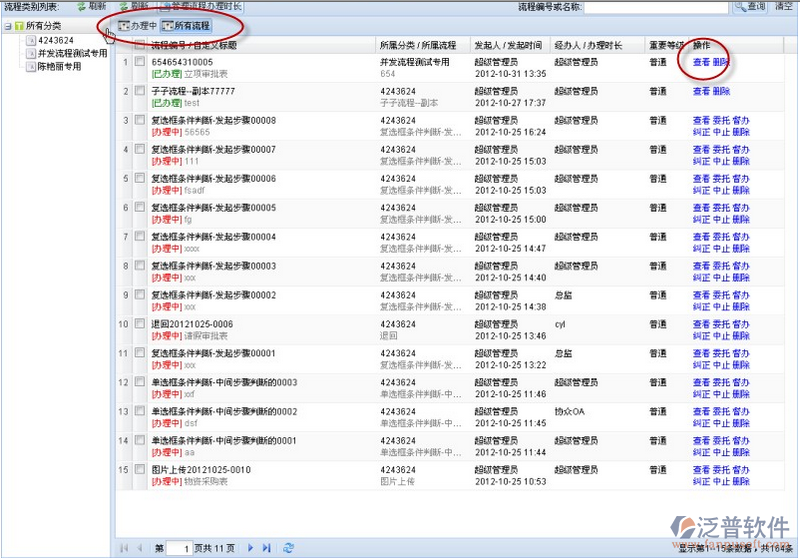Screen dimensions: 800x560
Task: Click 删除 link for row 2 子子流程
Action: 721,91
